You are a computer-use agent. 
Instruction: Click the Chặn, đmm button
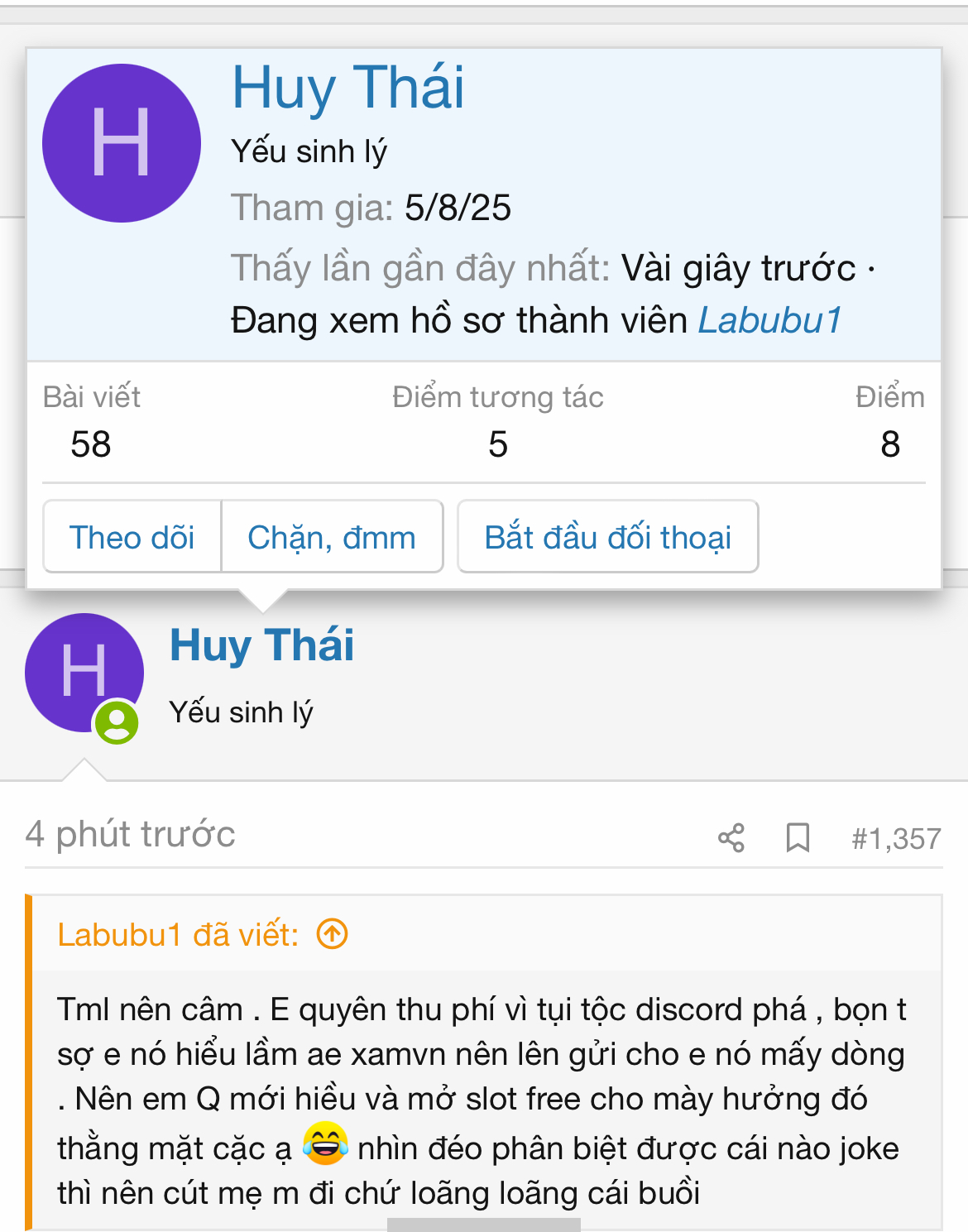click(x=332, y=537)
